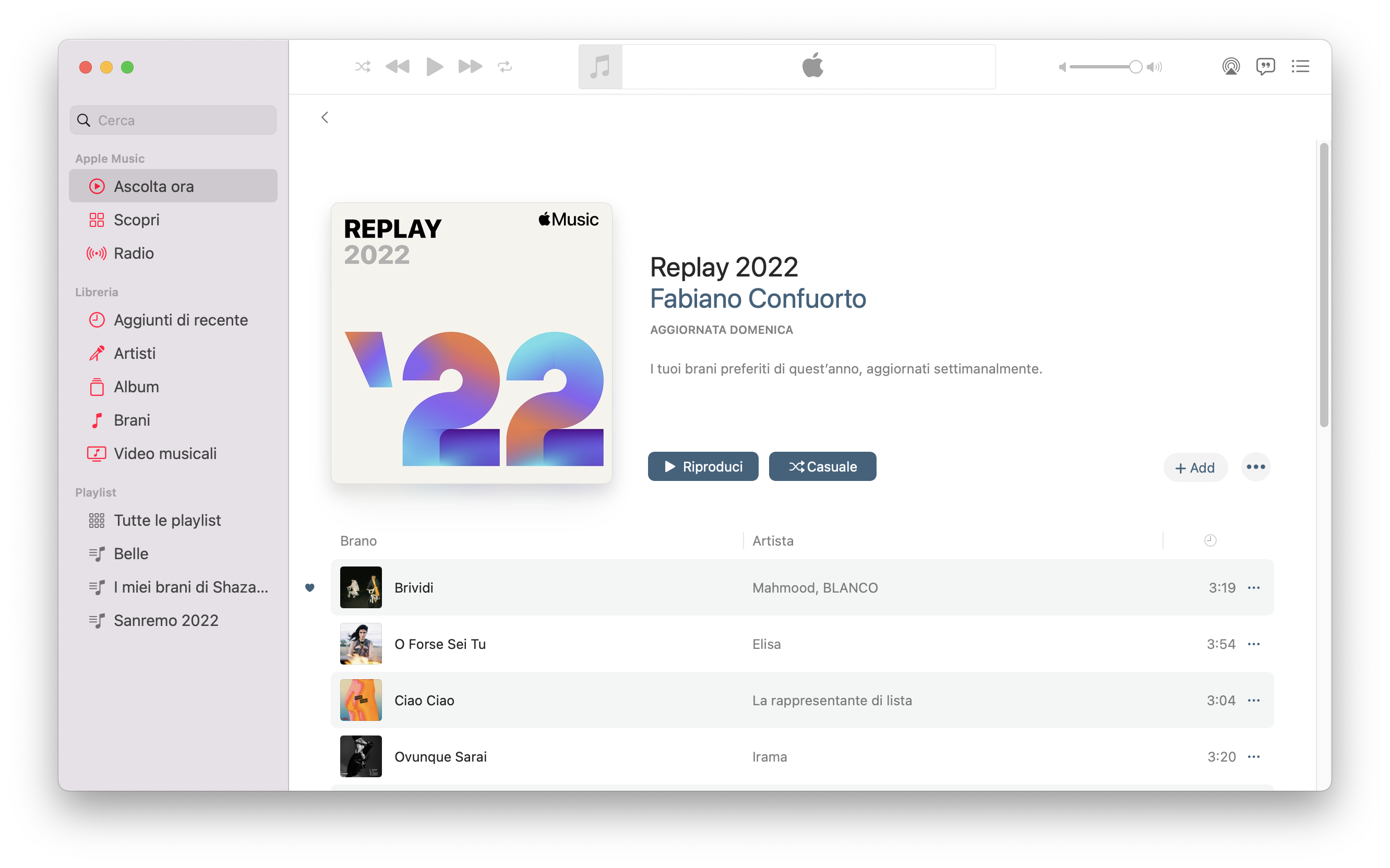Adjust the volume slider
The width and height of the screenshot is (1390, 868).
[1106, 67]
